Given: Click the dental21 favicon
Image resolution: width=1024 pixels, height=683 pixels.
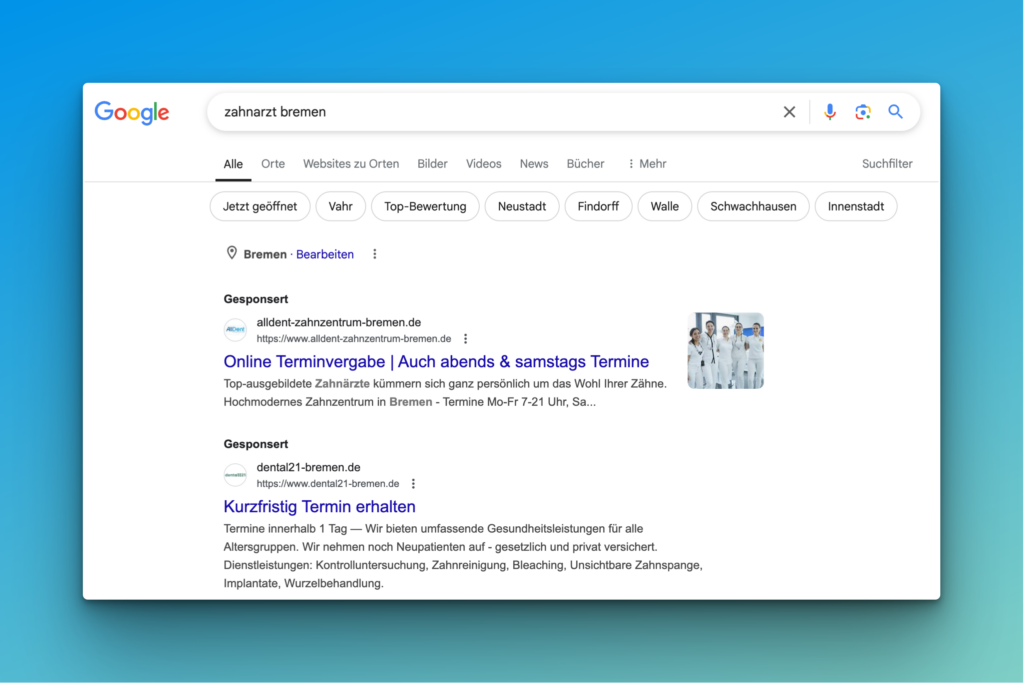Looking at the screenshot, I should 235,475.
